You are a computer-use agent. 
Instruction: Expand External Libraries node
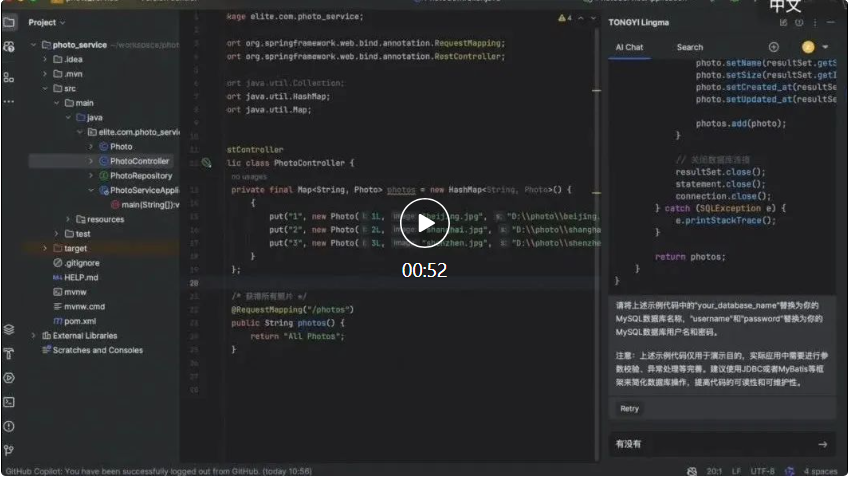34,336
